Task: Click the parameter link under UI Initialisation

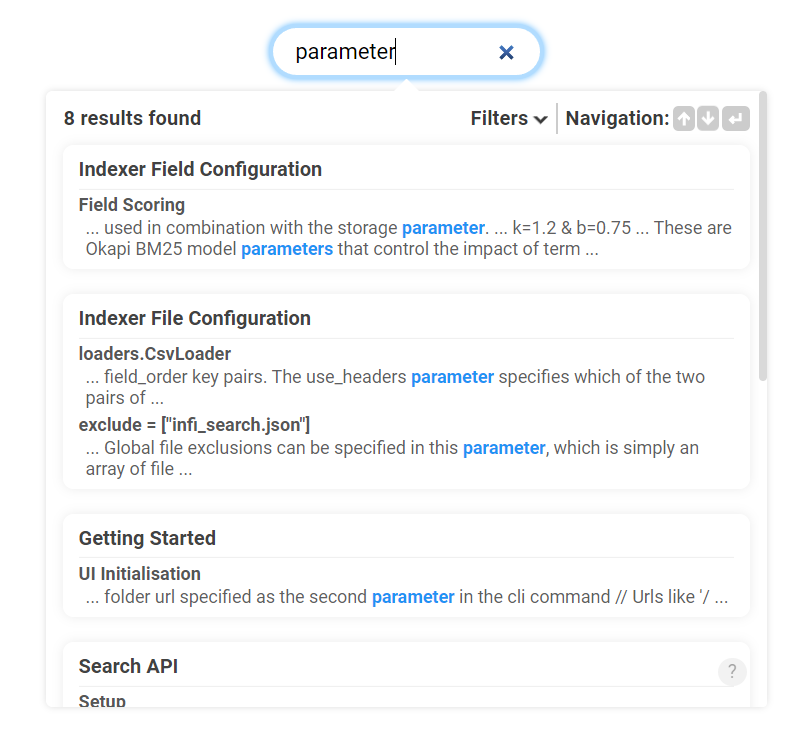Action: [x=413, y=597]
